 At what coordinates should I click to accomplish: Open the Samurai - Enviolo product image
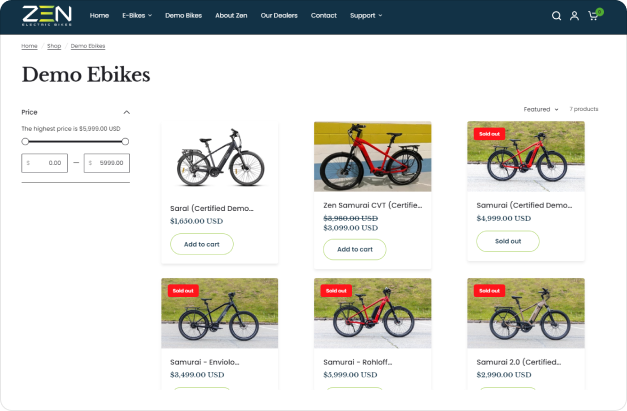pos(220,313)
